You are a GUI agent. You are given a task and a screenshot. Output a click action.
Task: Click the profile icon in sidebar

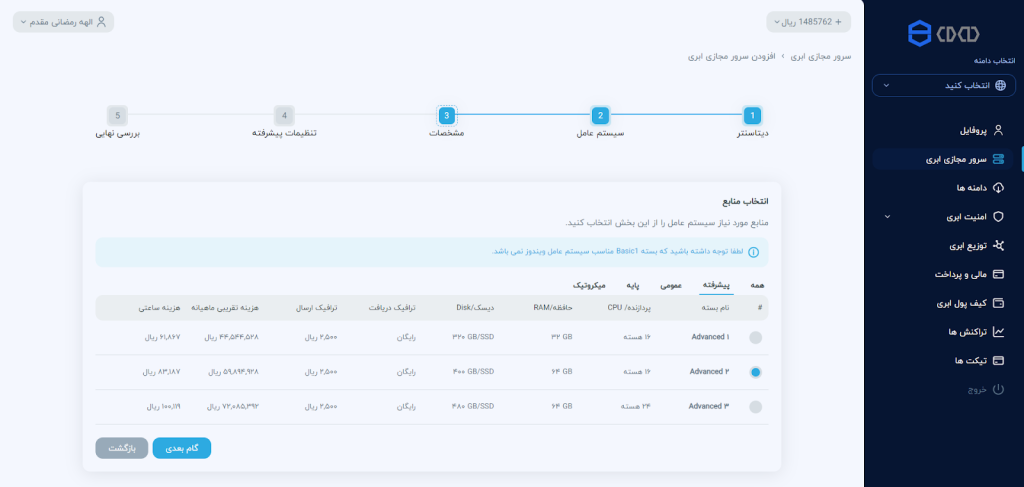coord(997,130)
